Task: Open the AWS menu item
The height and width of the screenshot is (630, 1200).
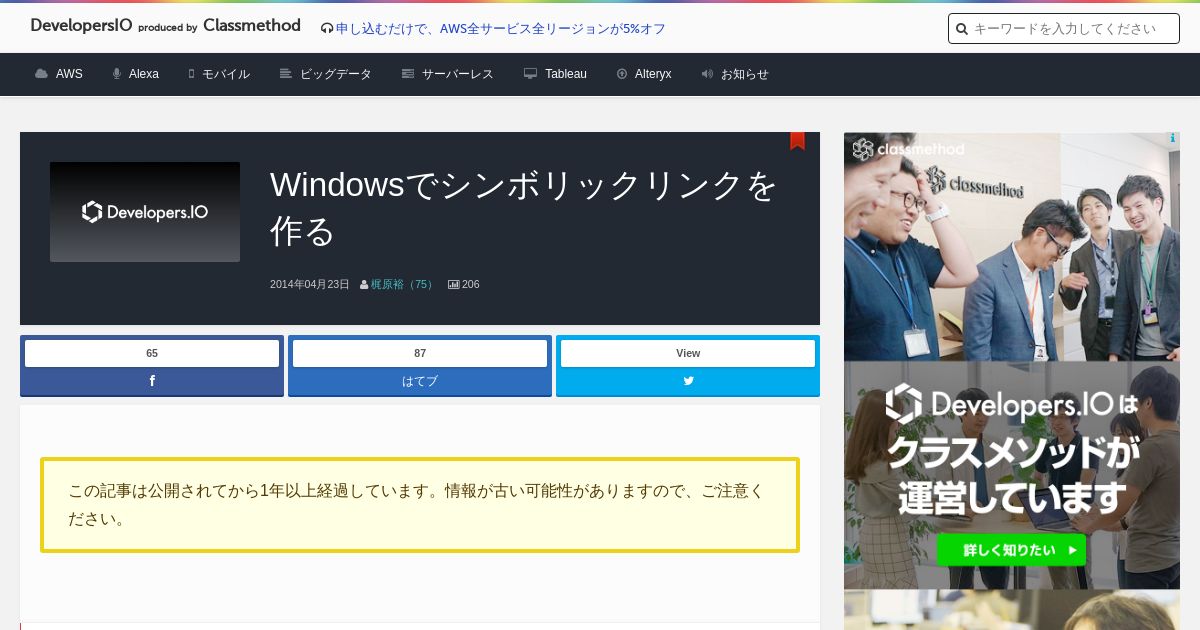Action: point(69,74)
